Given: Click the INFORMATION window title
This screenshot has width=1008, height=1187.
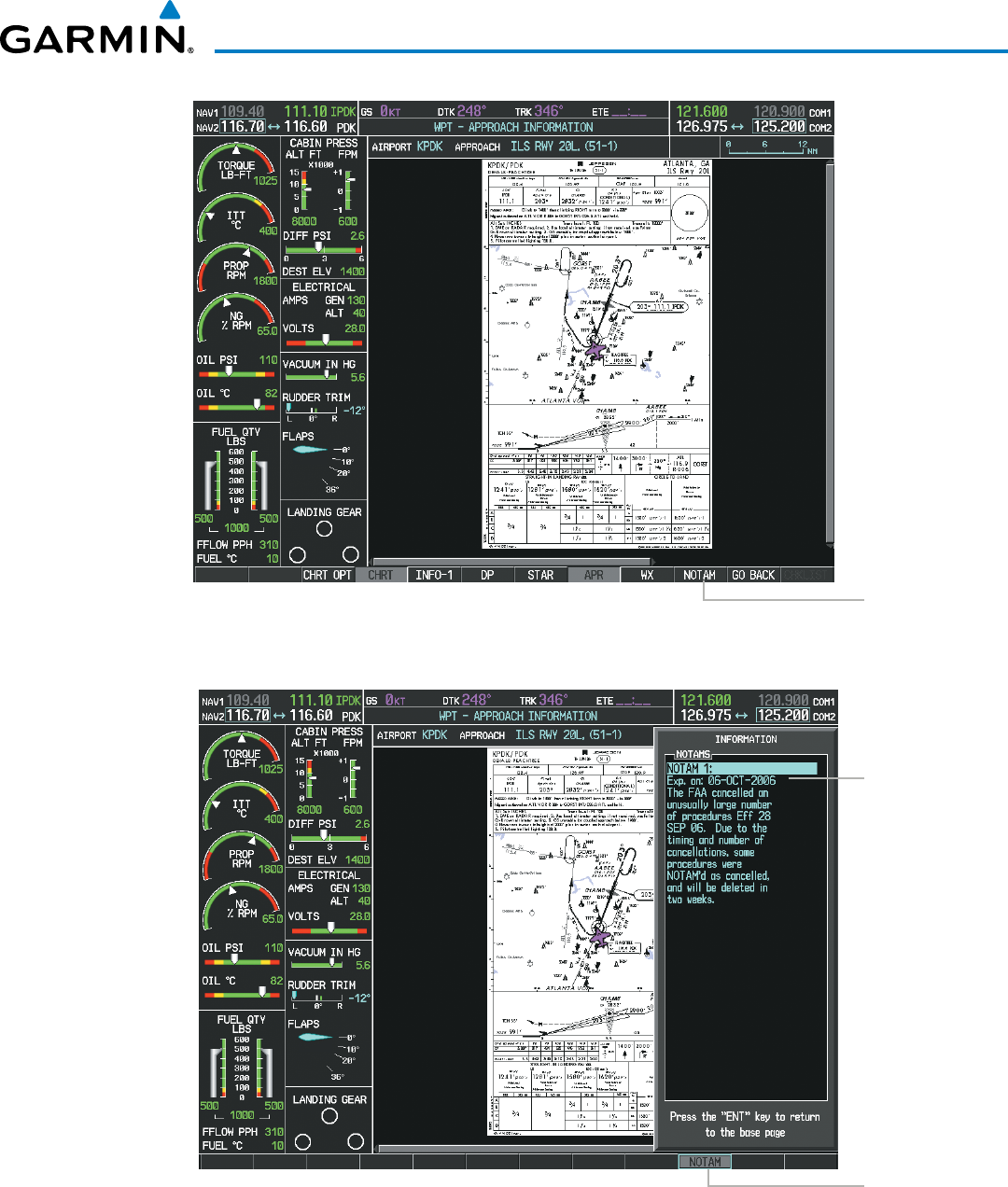Looking at the screenshot, I should click(746, 739).
